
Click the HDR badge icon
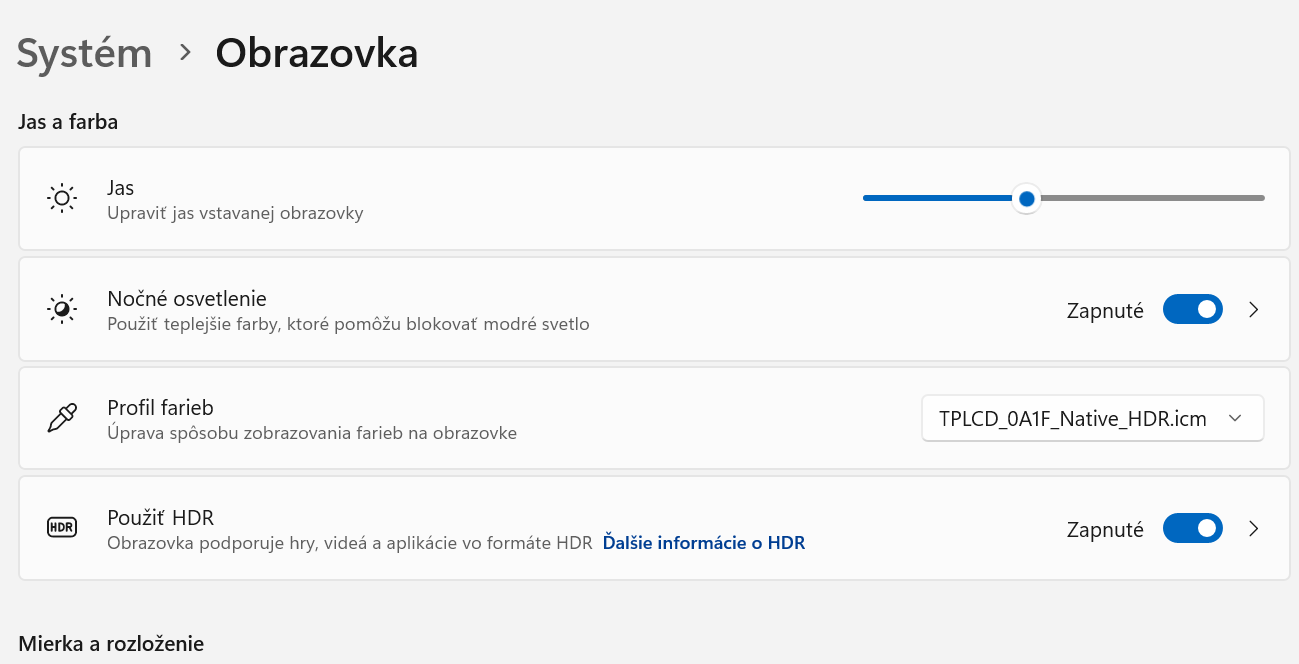[62, 528]
